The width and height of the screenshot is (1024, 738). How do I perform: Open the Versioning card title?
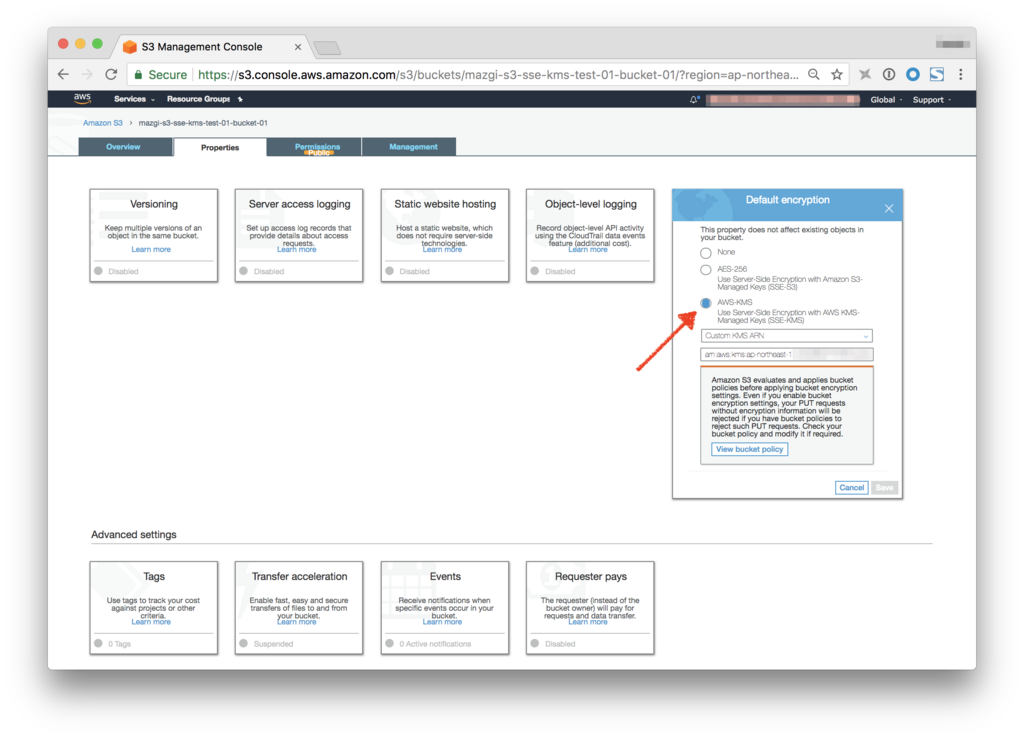153,204
